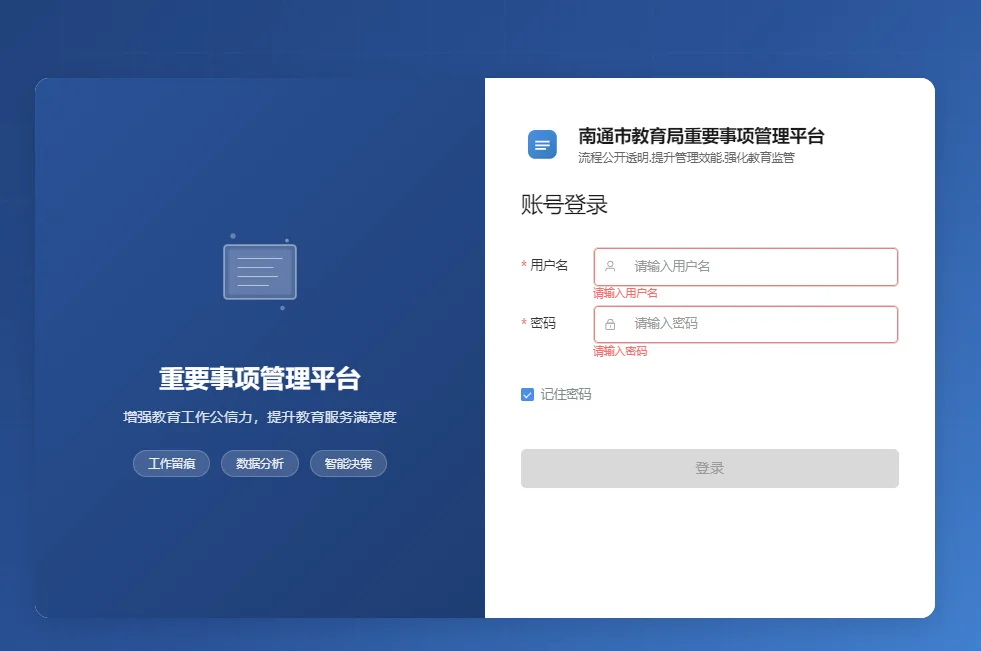
Task: Click the lock icon in password field
Action: (x=610, y=324)
